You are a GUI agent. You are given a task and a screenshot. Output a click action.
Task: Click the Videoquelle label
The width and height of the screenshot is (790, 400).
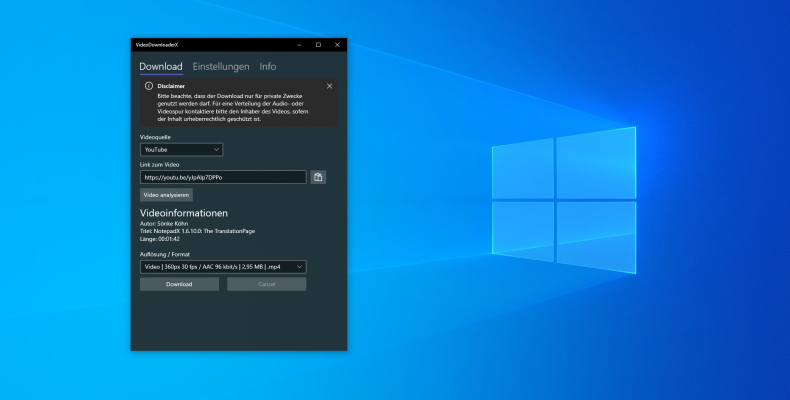tap(155, 137)
